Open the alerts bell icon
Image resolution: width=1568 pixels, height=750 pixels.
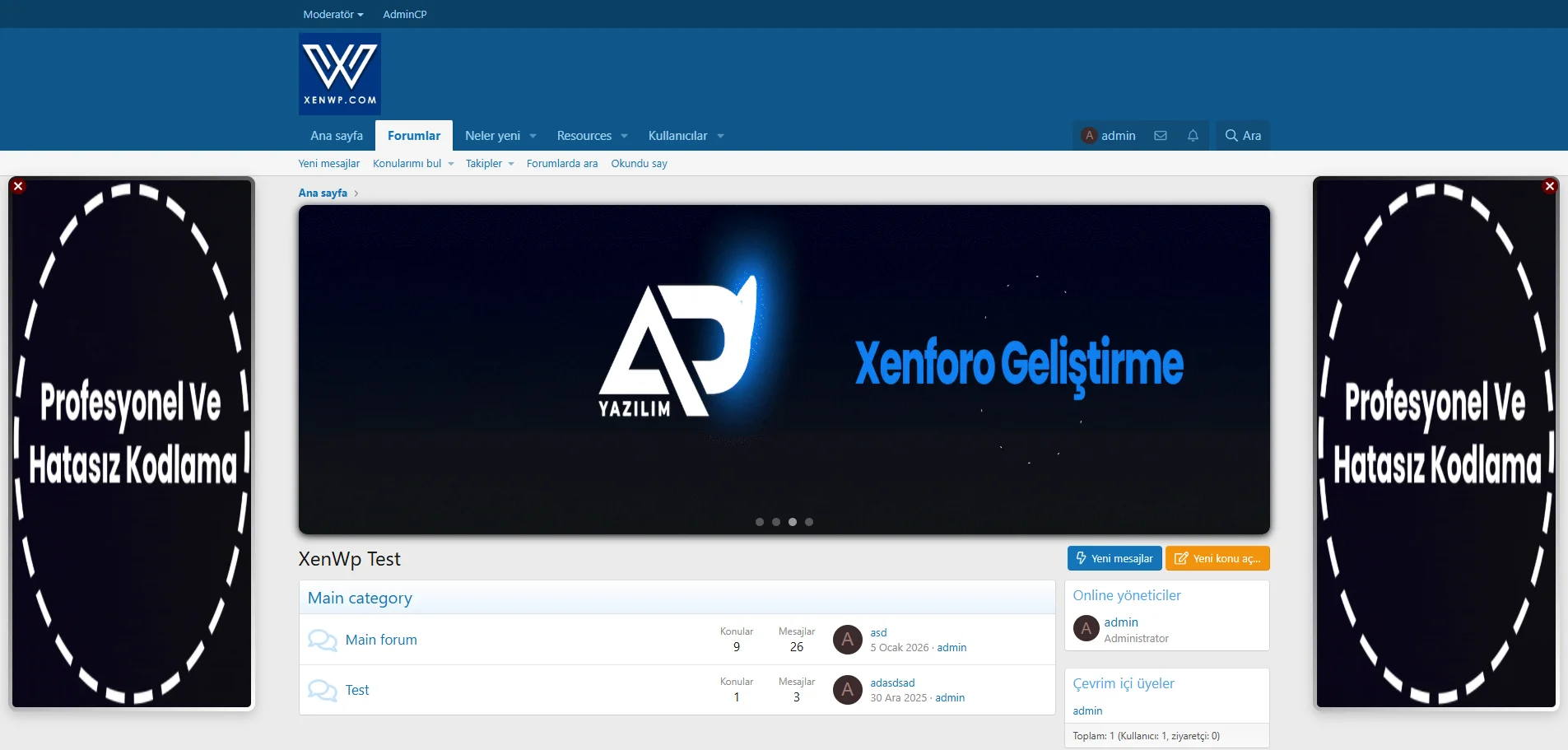click(1193, 136)
